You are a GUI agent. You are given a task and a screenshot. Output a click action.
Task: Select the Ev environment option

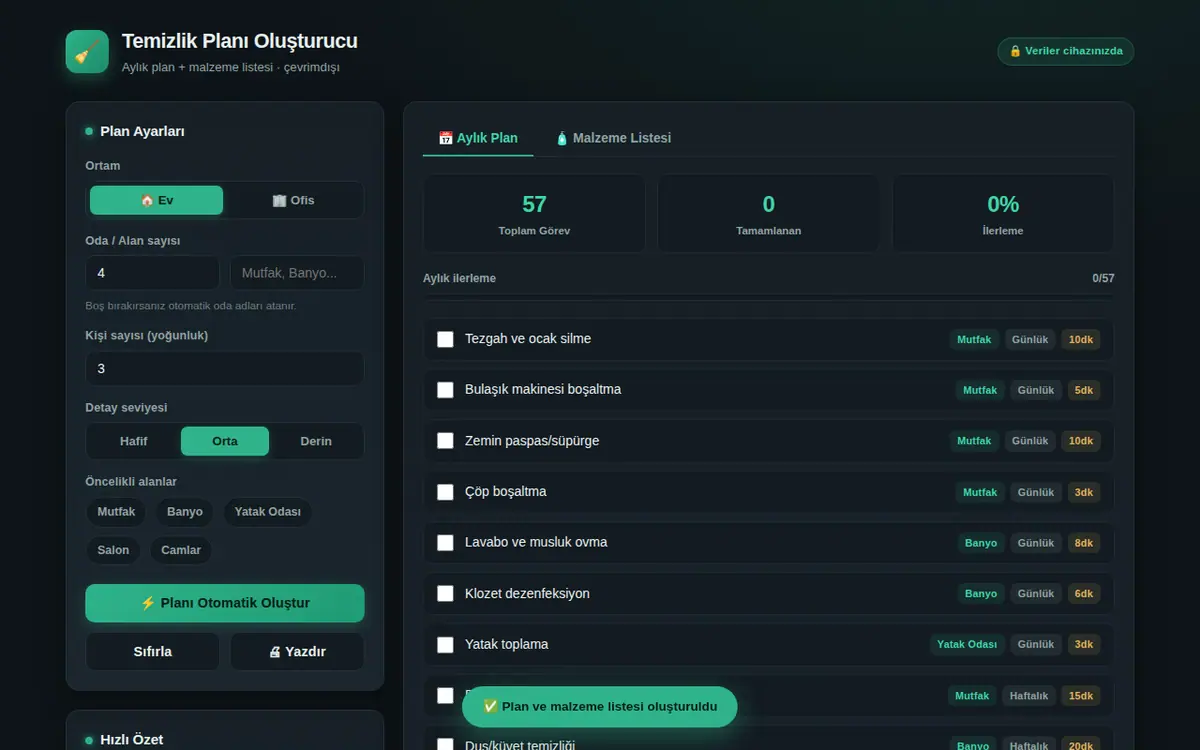tap(156, 200)
